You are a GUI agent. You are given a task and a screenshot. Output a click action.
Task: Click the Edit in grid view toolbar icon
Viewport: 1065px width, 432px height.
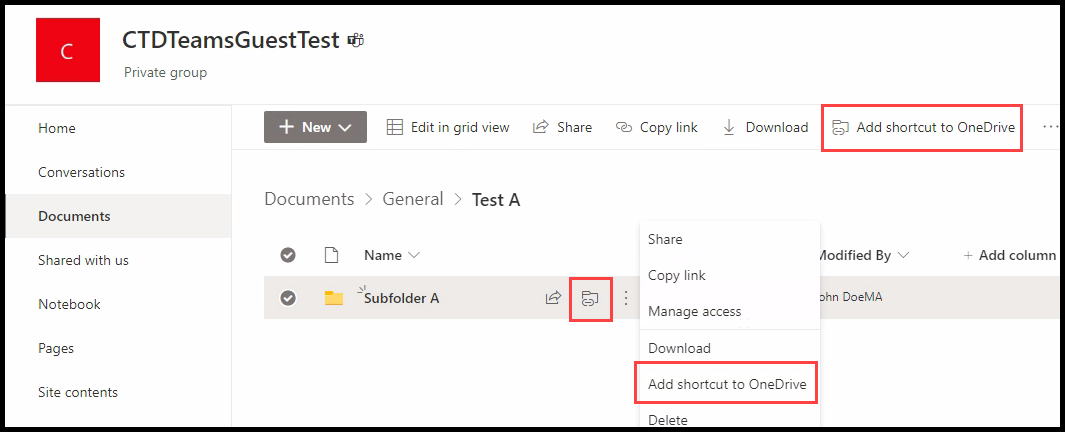click(x=395, y=127)
